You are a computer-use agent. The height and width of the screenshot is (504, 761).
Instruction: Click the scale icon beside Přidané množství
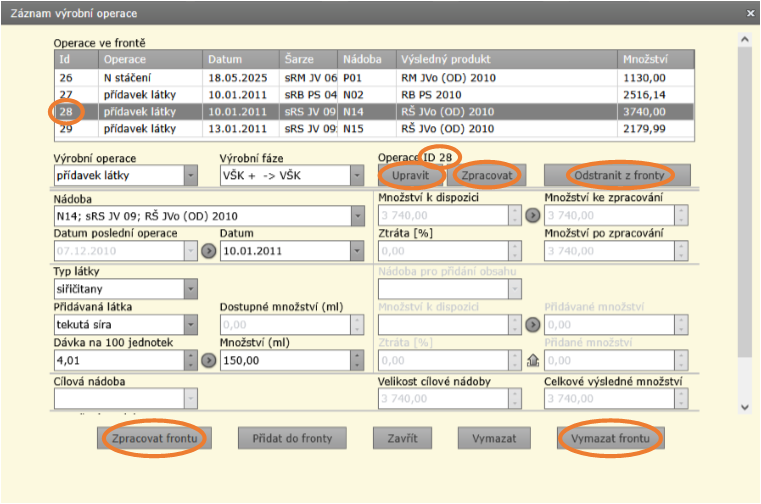(x=531, y=360)
